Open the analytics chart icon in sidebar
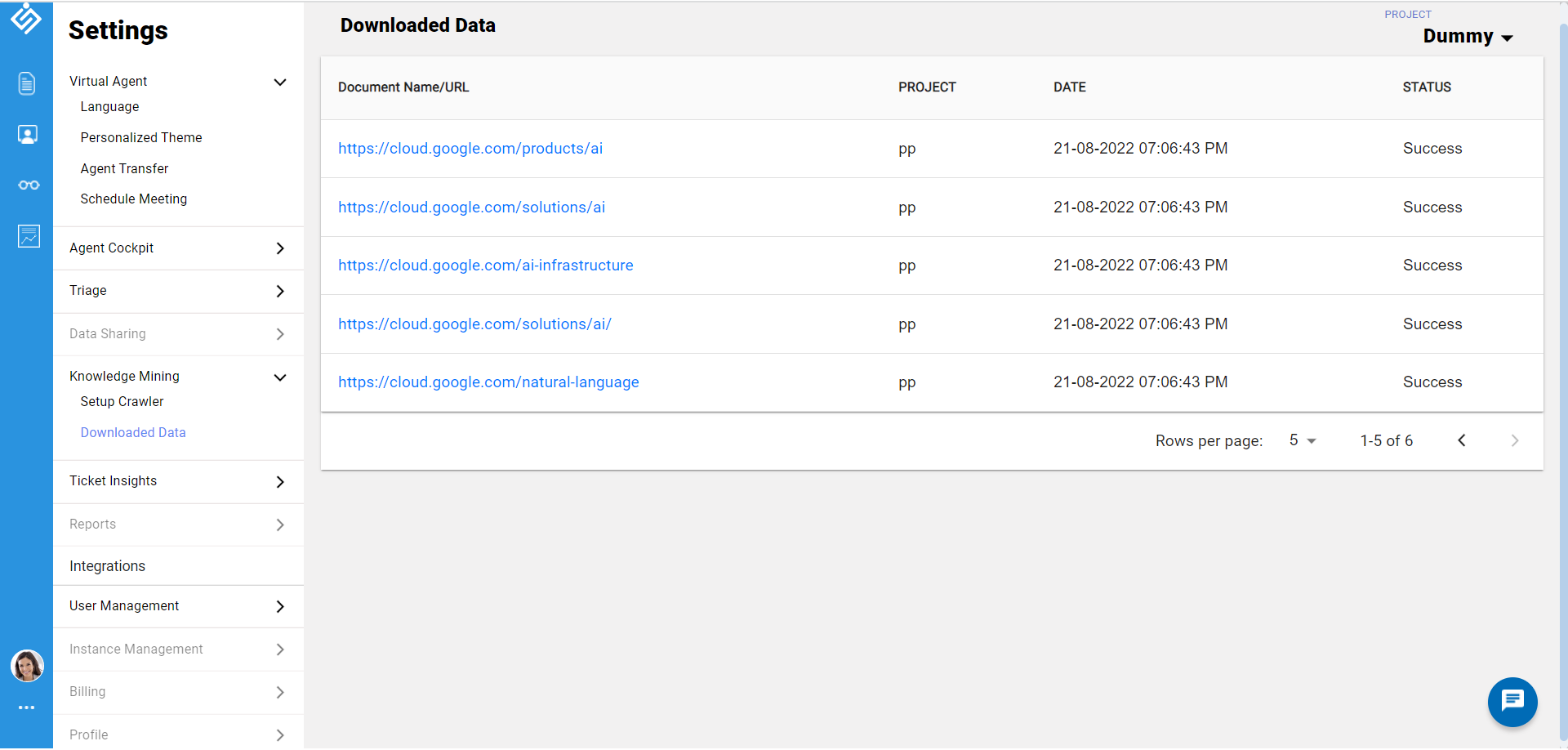 point(29,236)
